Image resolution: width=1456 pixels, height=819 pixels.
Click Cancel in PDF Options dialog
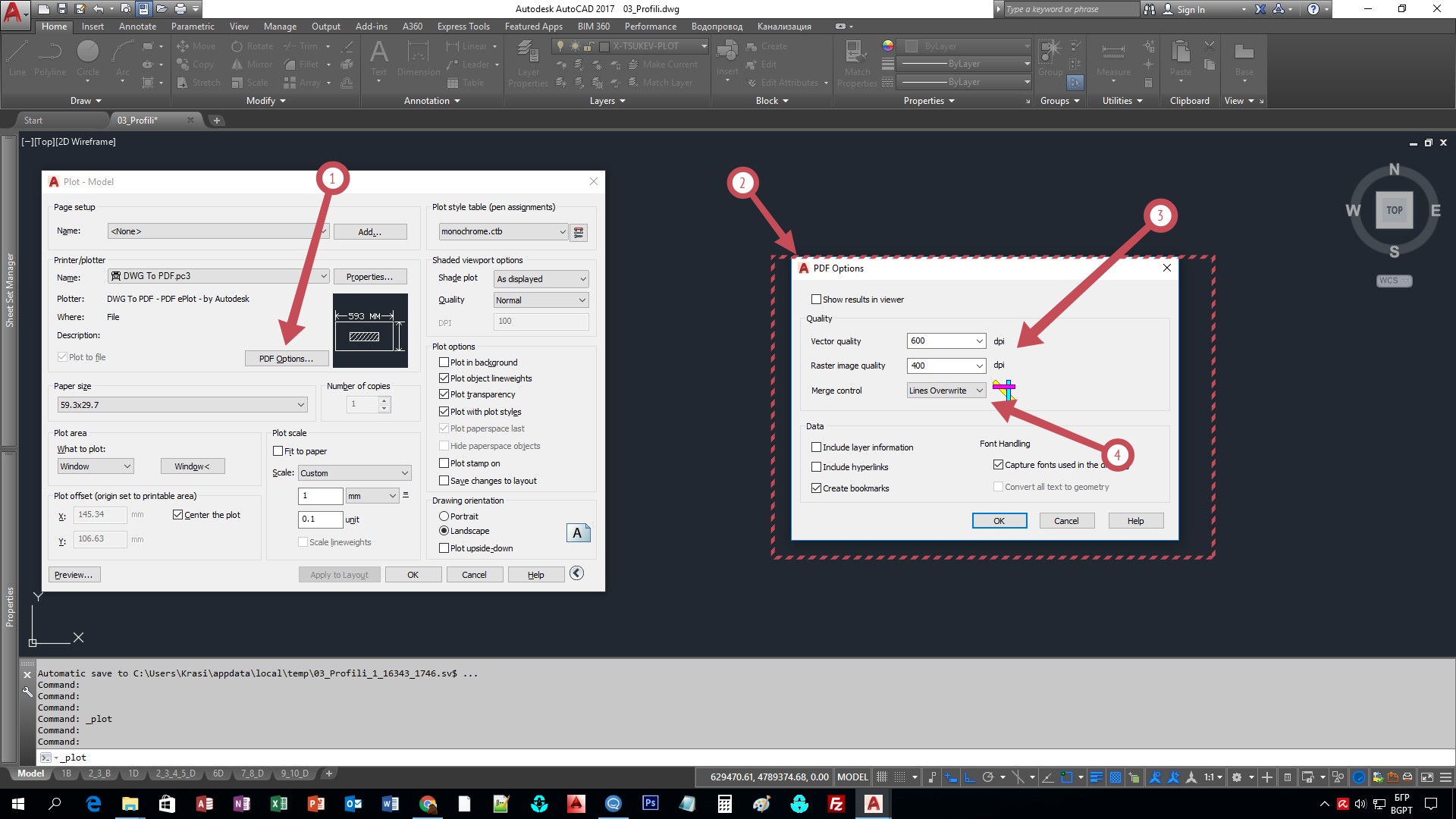1066,521
